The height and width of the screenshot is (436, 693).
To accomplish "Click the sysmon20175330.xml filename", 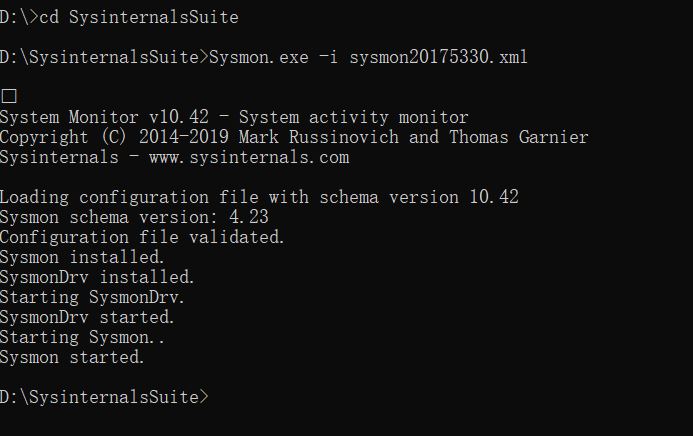I will pyautogui.click(x=438, y=57).
